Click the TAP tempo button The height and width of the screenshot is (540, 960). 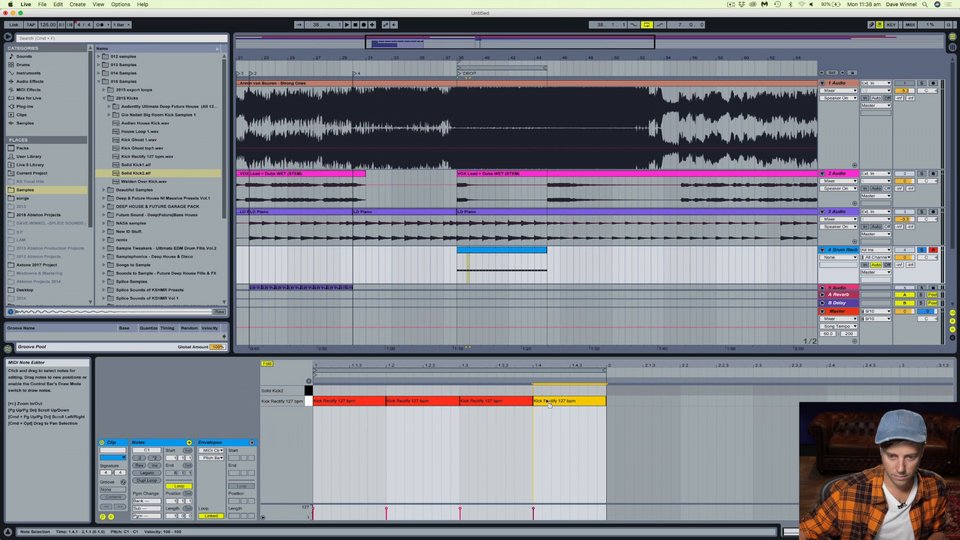point(30,24)
